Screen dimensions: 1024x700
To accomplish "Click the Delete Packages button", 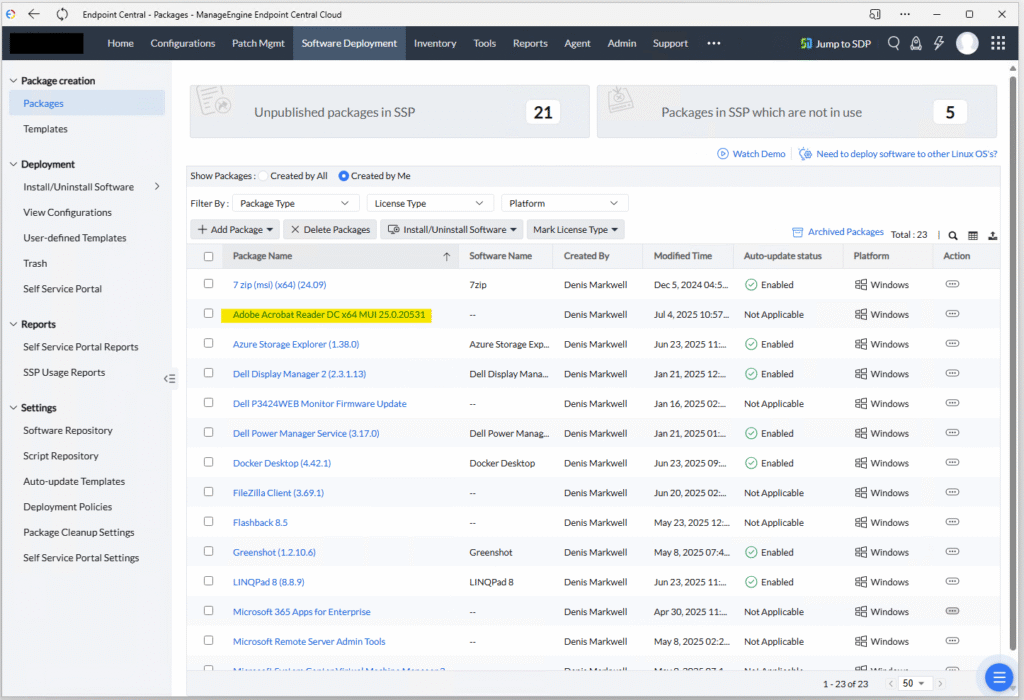I will point(330,230).
